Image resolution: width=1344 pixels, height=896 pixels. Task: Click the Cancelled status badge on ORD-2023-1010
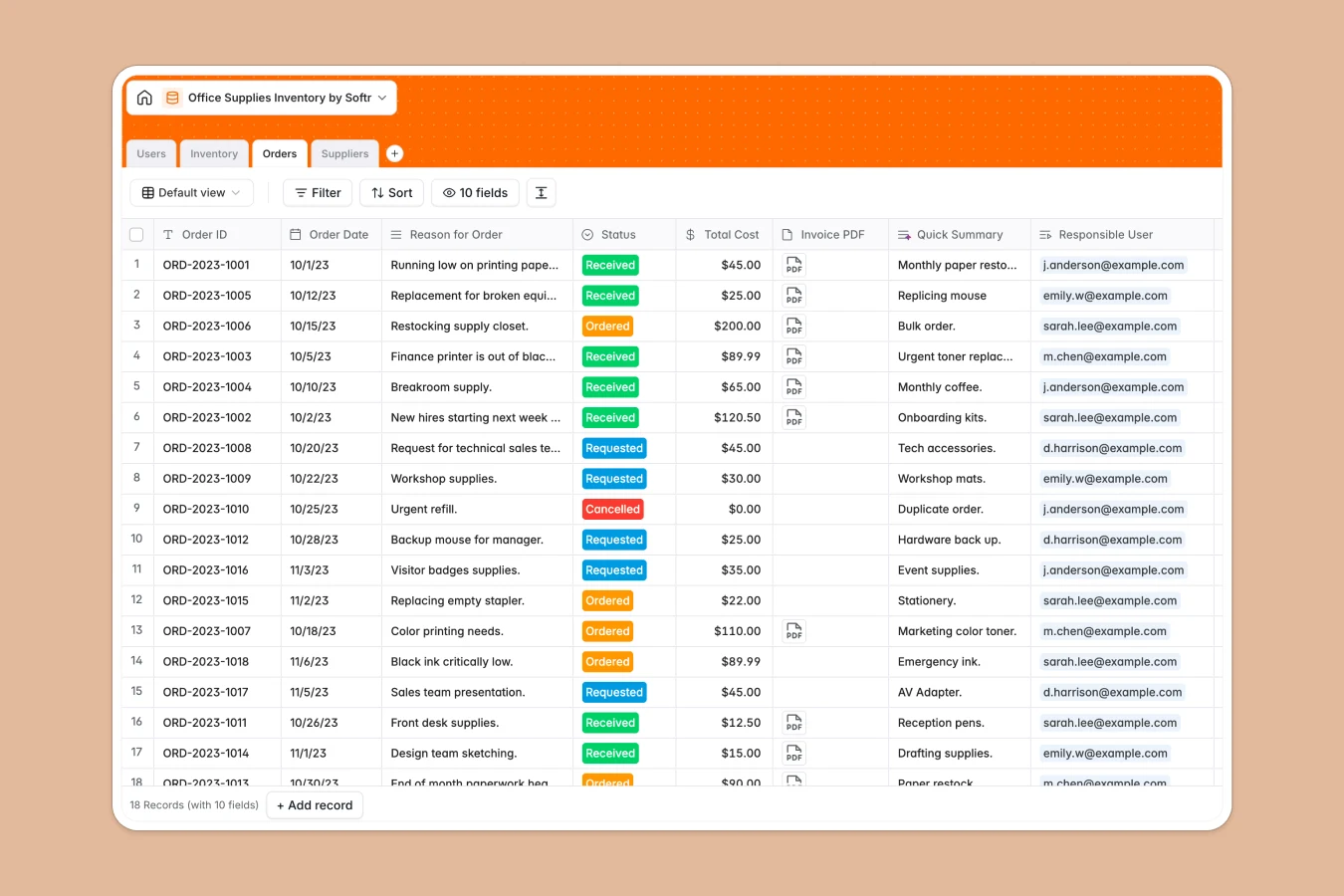pyautogui.click(x=612, y=509)
